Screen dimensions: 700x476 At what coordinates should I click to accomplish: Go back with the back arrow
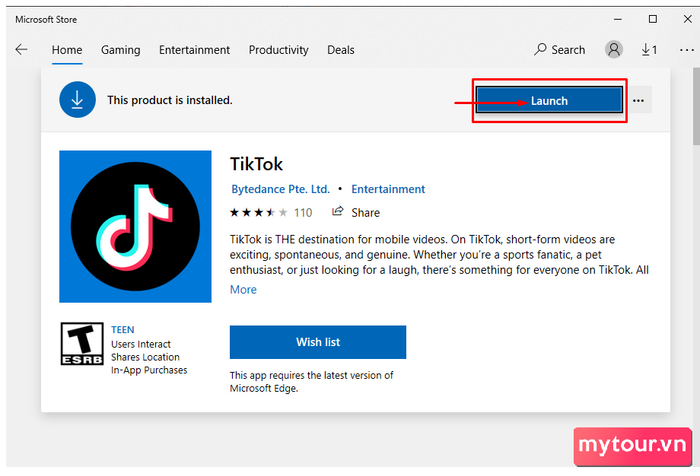[21, 50]
